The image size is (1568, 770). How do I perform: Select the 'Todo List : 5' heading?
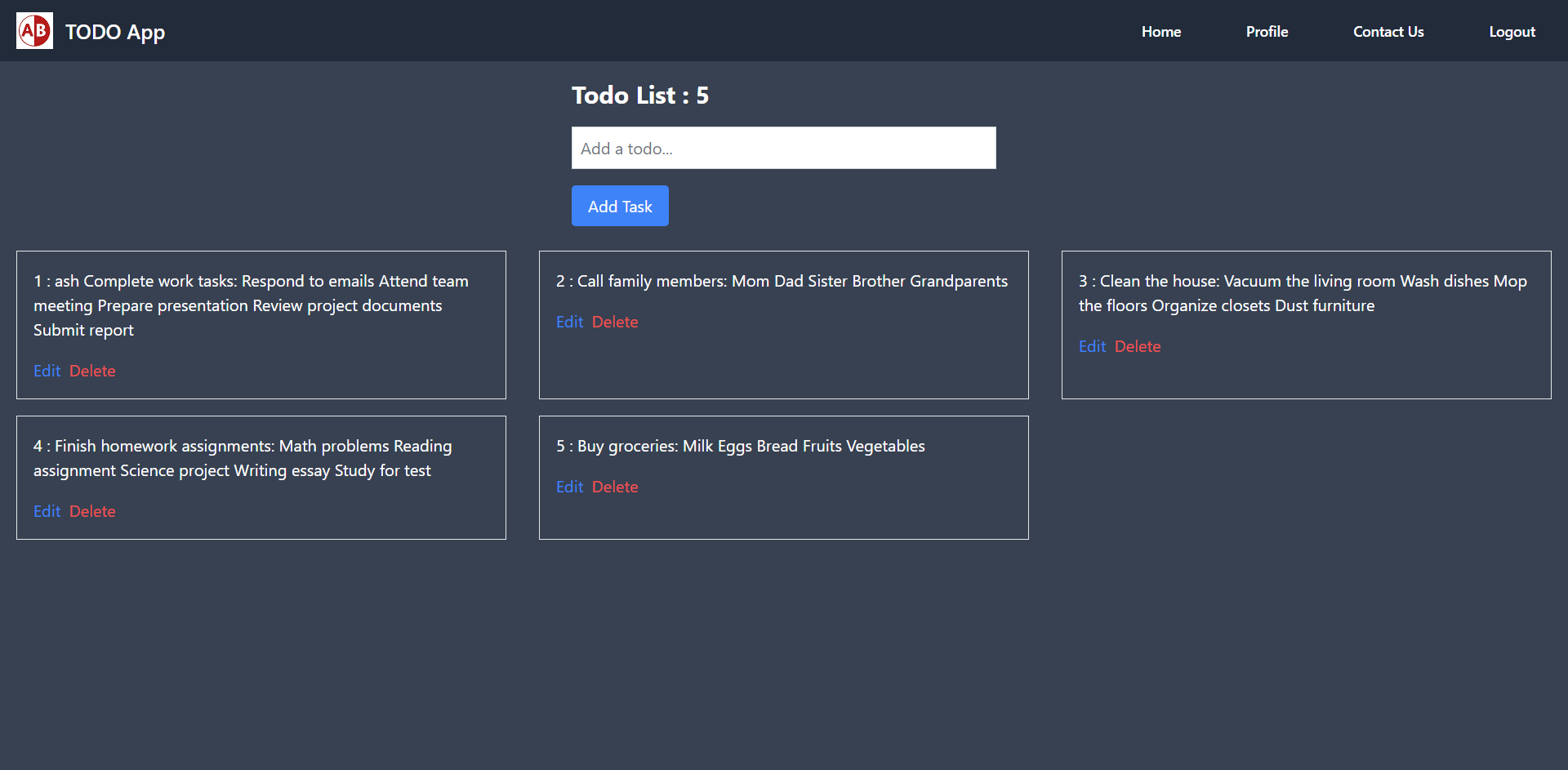click(x=640, y=96)
